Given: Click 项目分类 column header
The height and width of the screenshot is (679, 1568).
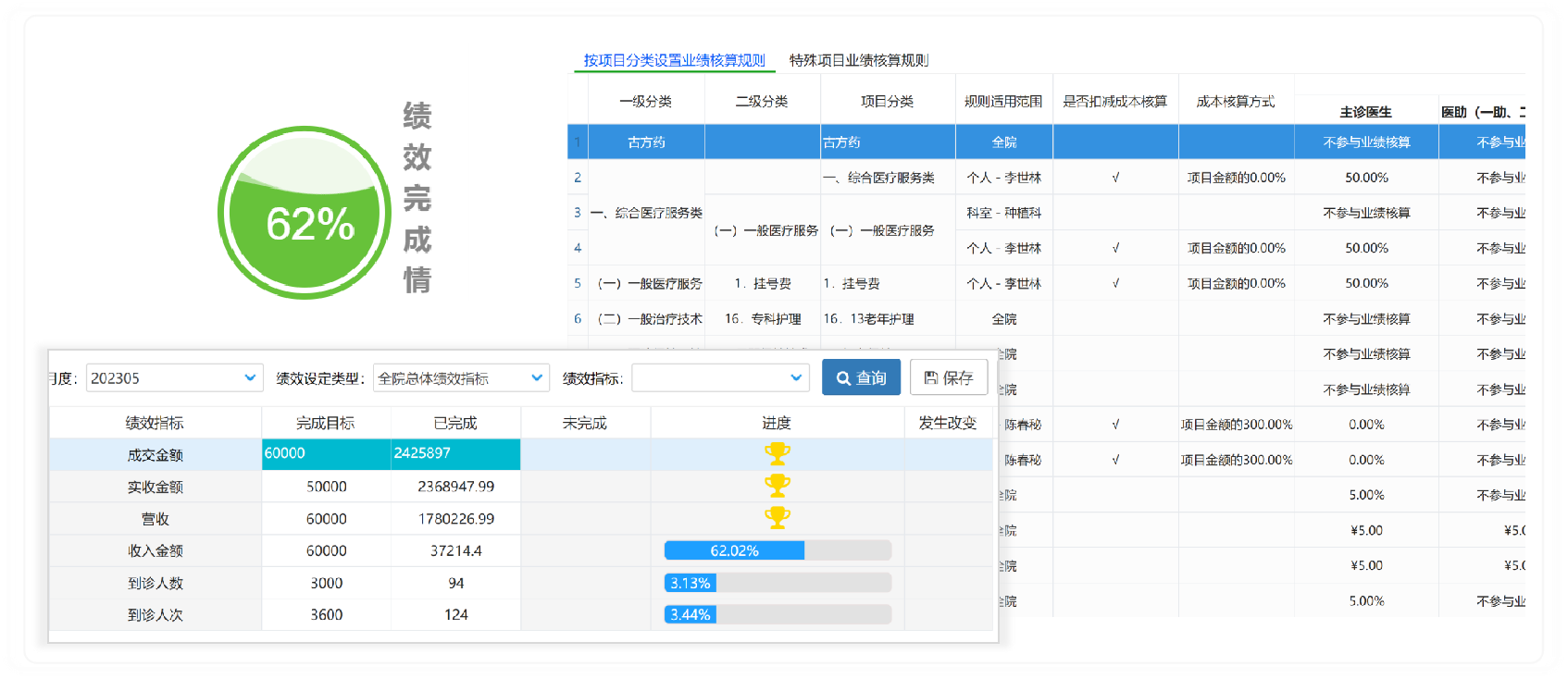Looking at the screenshot, I should [887, 101].
